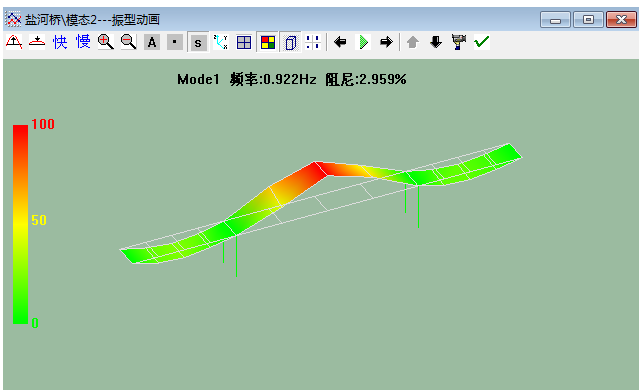
Task: Click the increase amplitude icon
Action: pos(14,42)
